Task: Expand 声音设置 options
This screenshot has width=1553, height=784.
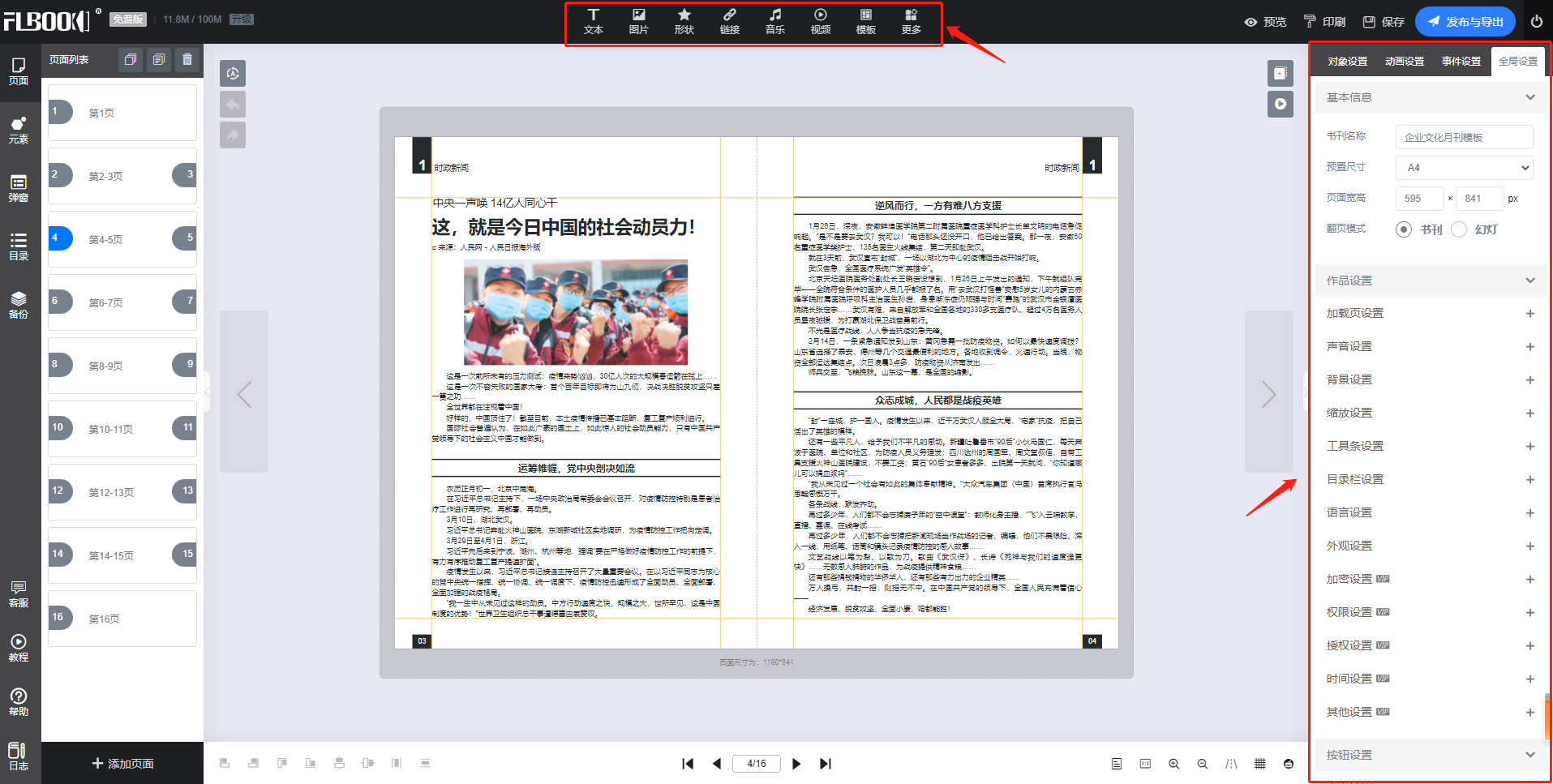Action: click(1529, 347)
